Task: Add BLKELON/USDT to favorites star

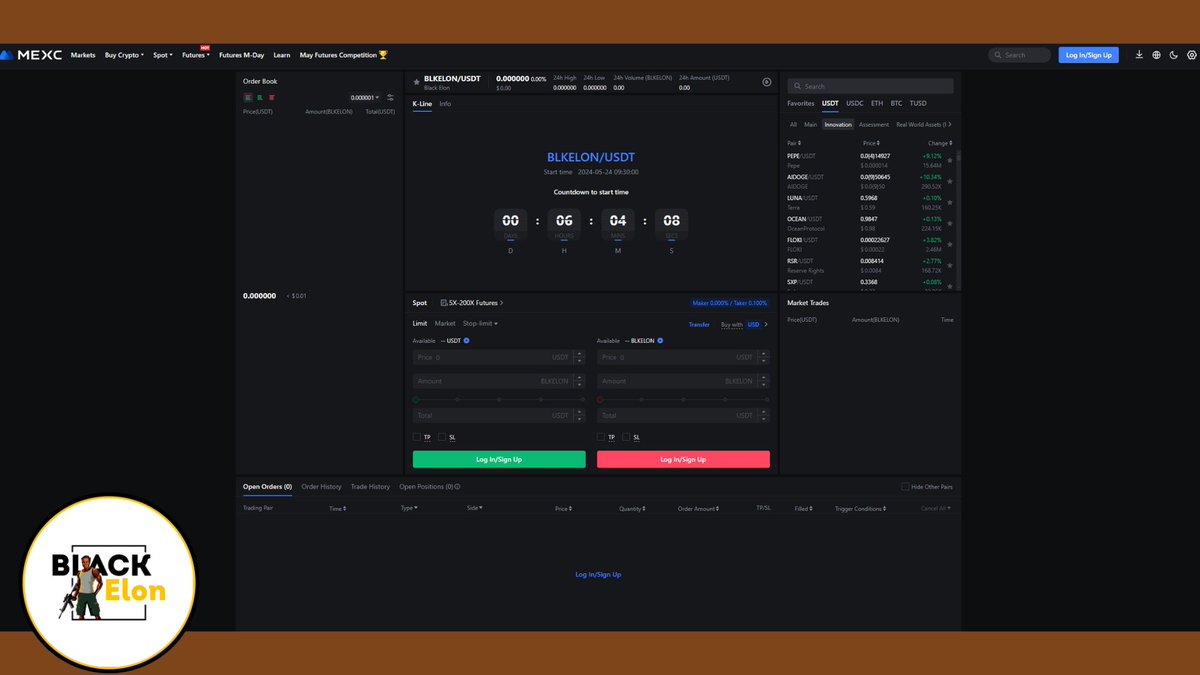Action: point(417,82)
